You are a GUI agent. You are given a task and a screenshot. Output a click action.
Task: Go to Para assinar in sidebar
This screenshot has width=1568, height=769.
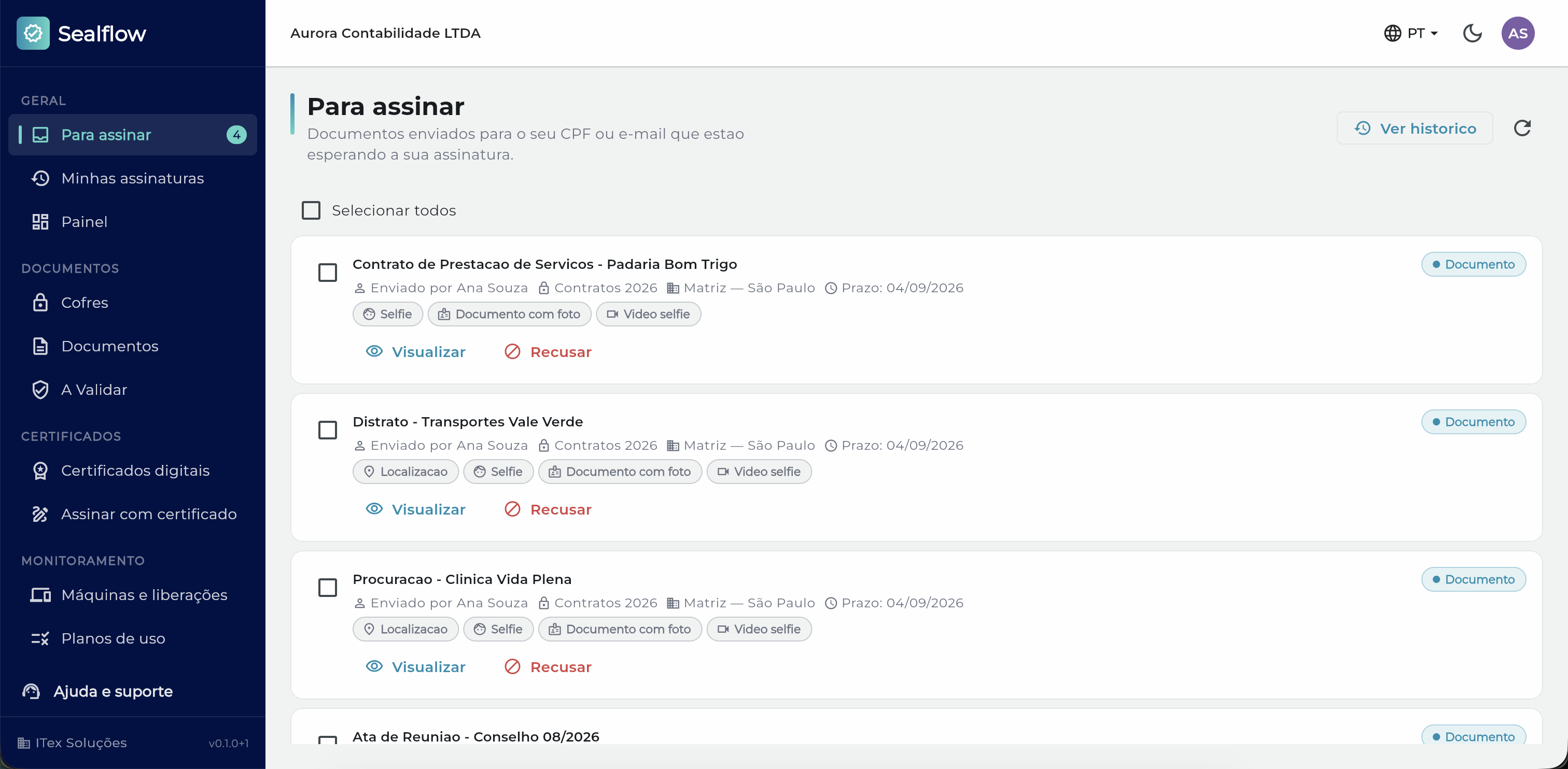133,134
